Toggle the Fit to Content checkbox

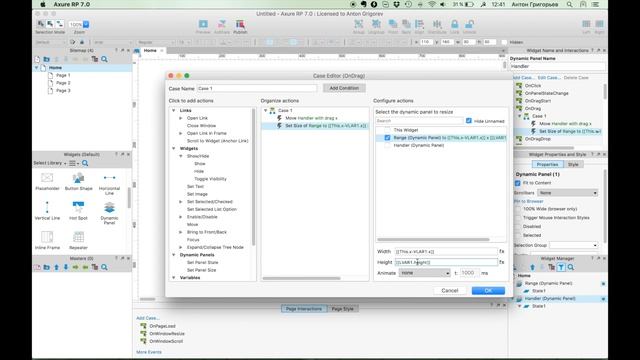pyautogui.click(x=518, y=183)
